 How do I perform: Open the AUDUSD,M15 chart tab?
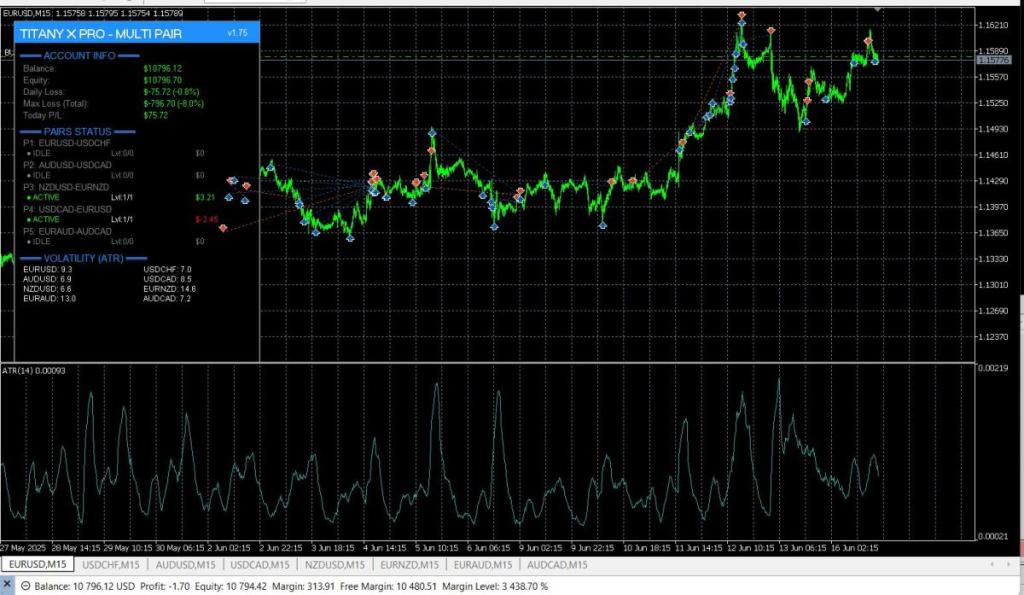pyautogui.click(x=185, y=564)
